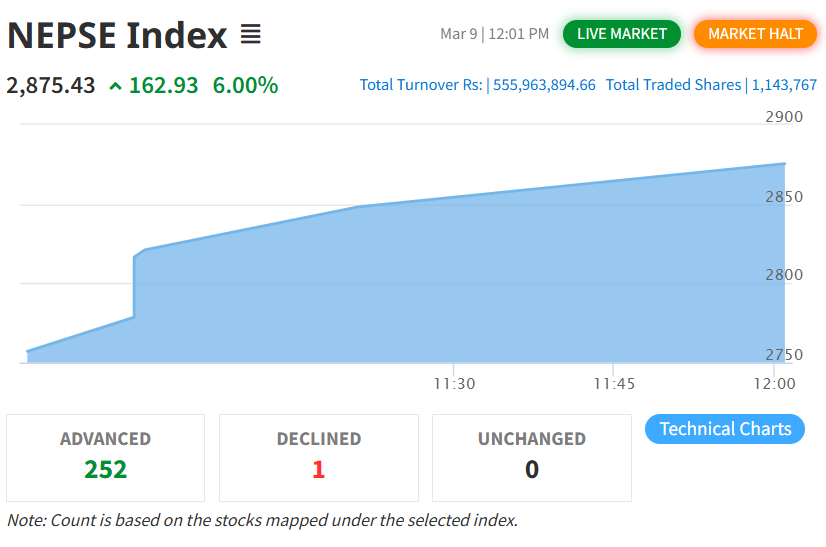Click the LIVE MARKET status badge
The height and width of the screenshot is (547, 826).
coord(621,34)
